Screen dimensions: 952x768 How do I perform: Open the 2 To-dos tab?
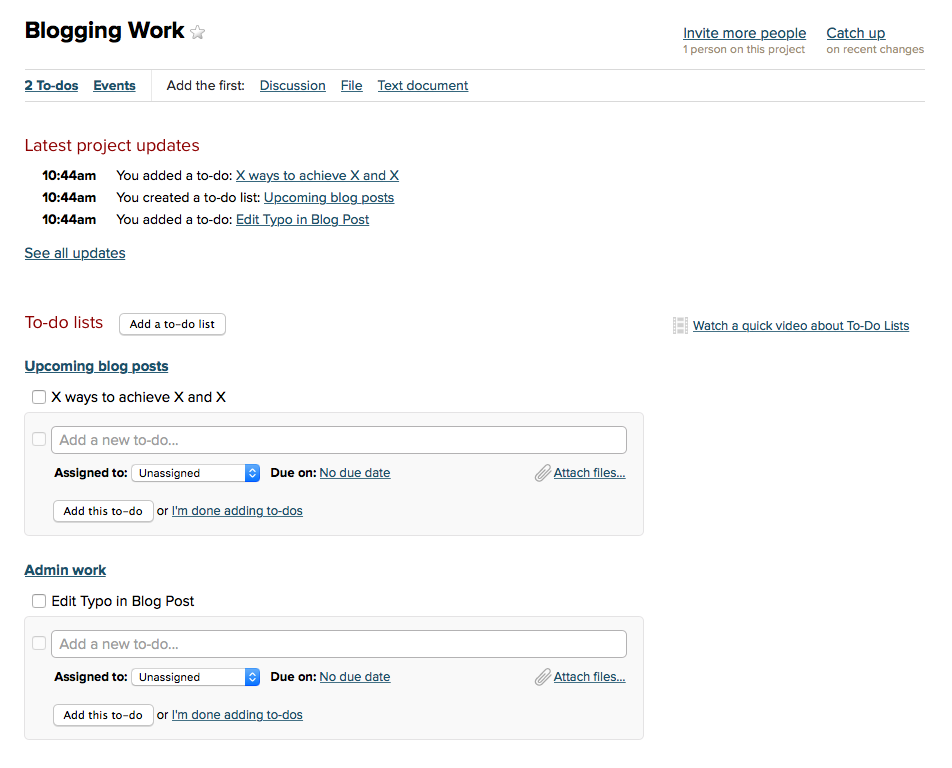click(52, 86)
